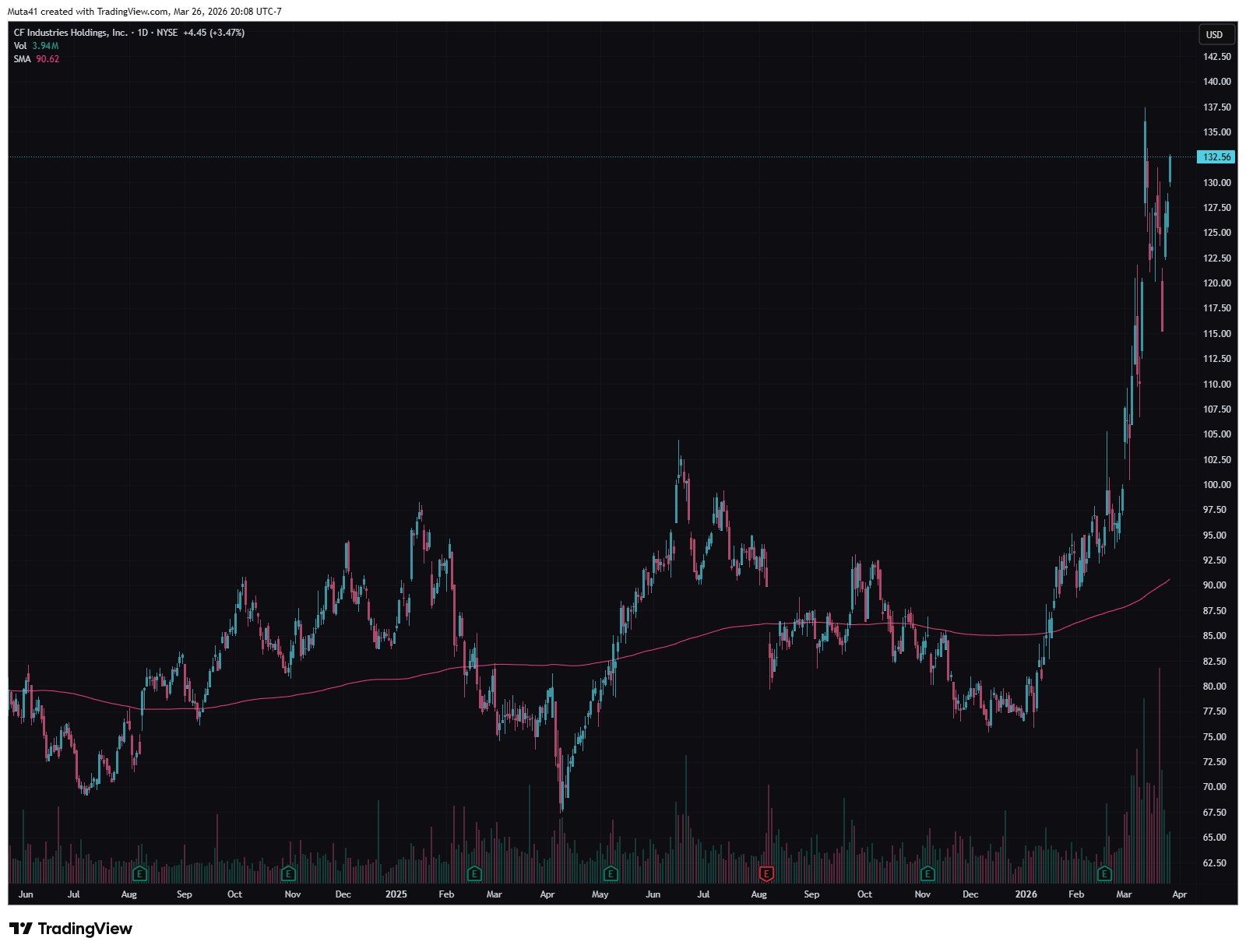Click the May label on time axis
The height and width of the screenshot is (952, 1246).
[x=600, y=894]
